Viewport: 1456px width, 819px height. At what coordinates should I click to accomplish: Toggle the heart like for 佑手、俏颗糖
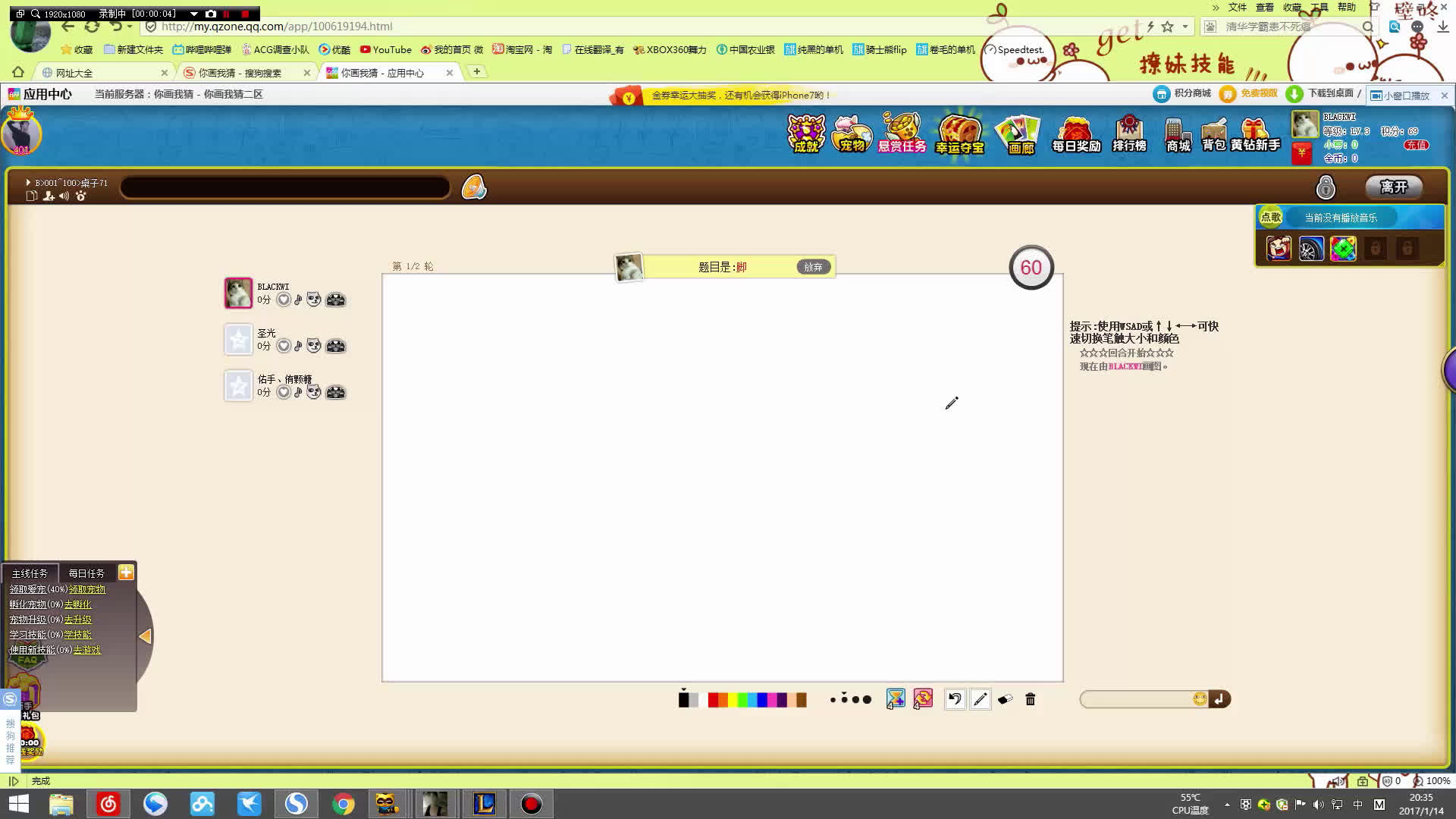coord(283,392)
